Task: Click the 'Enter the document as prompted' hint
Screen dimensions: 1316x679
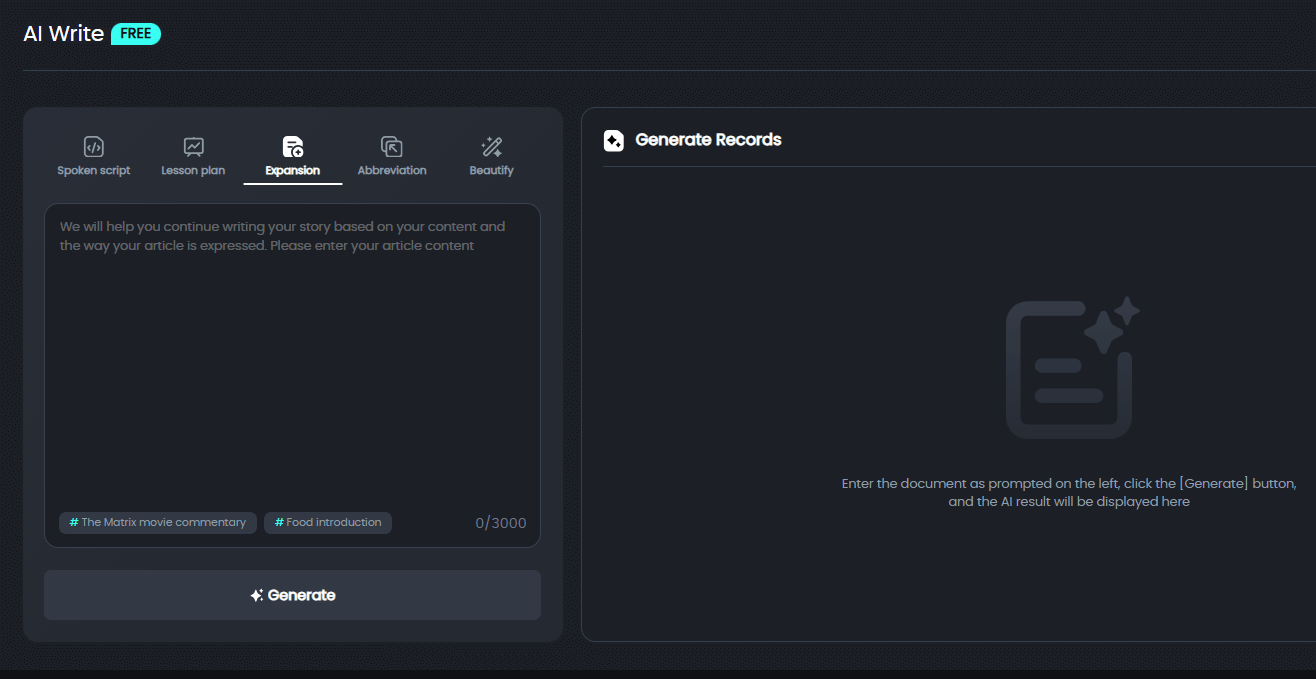Action: click(1069, 492)
